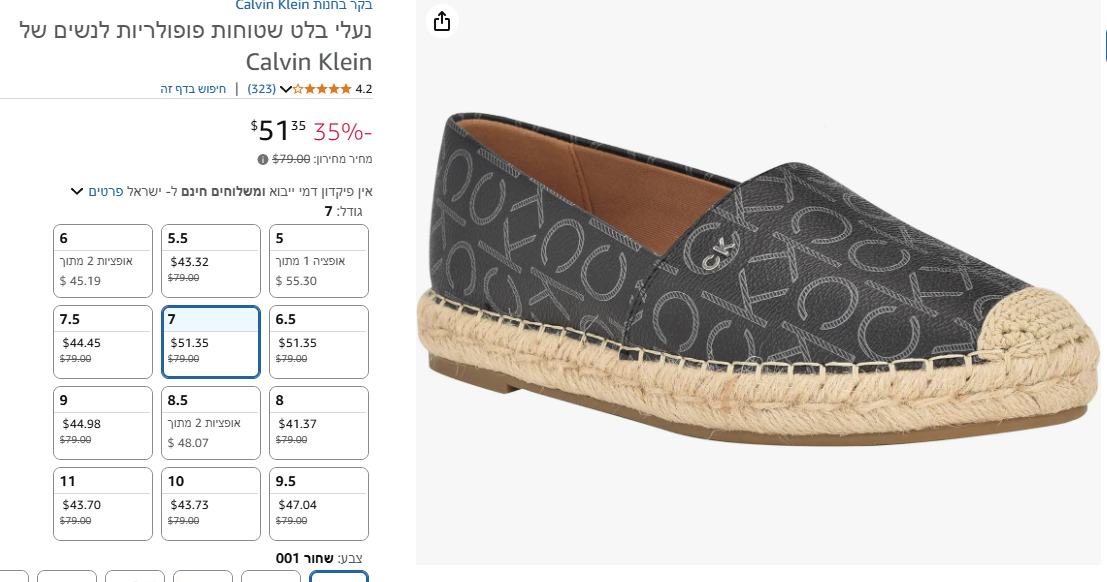Viewport: 1107px width, 582px height.
Task: Click the share icon above the shoe image
Action: (442, 21)
